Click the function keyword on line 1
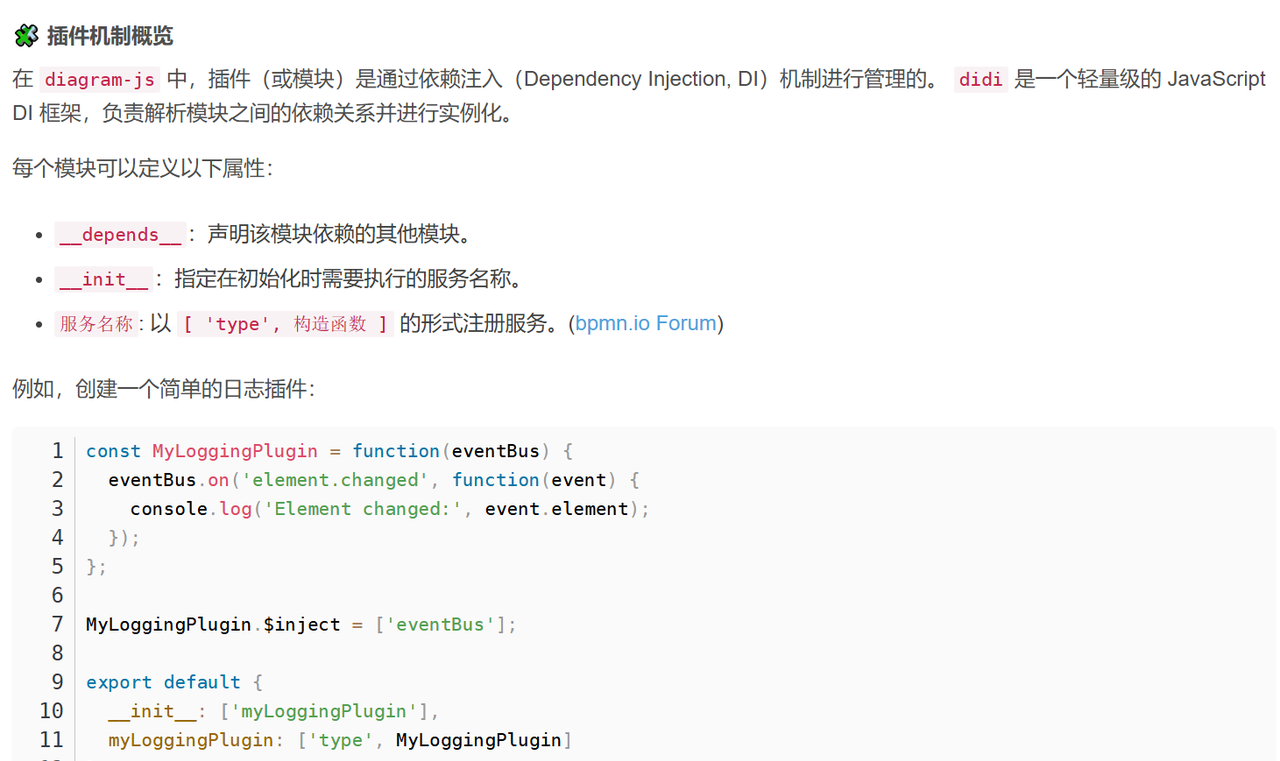This screenshot has width=1280, height=761. (x=395, y=451)
